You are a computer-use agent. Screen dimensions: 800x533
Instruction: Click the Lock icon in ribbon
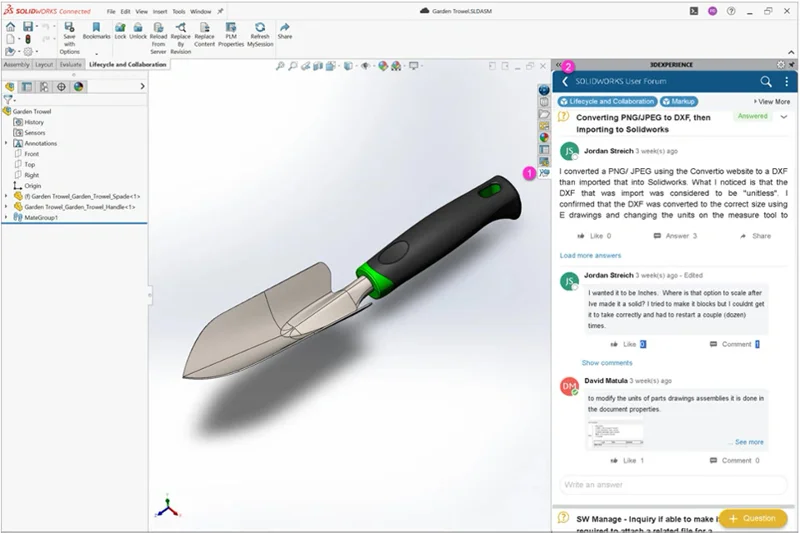(x=120, y=28)
